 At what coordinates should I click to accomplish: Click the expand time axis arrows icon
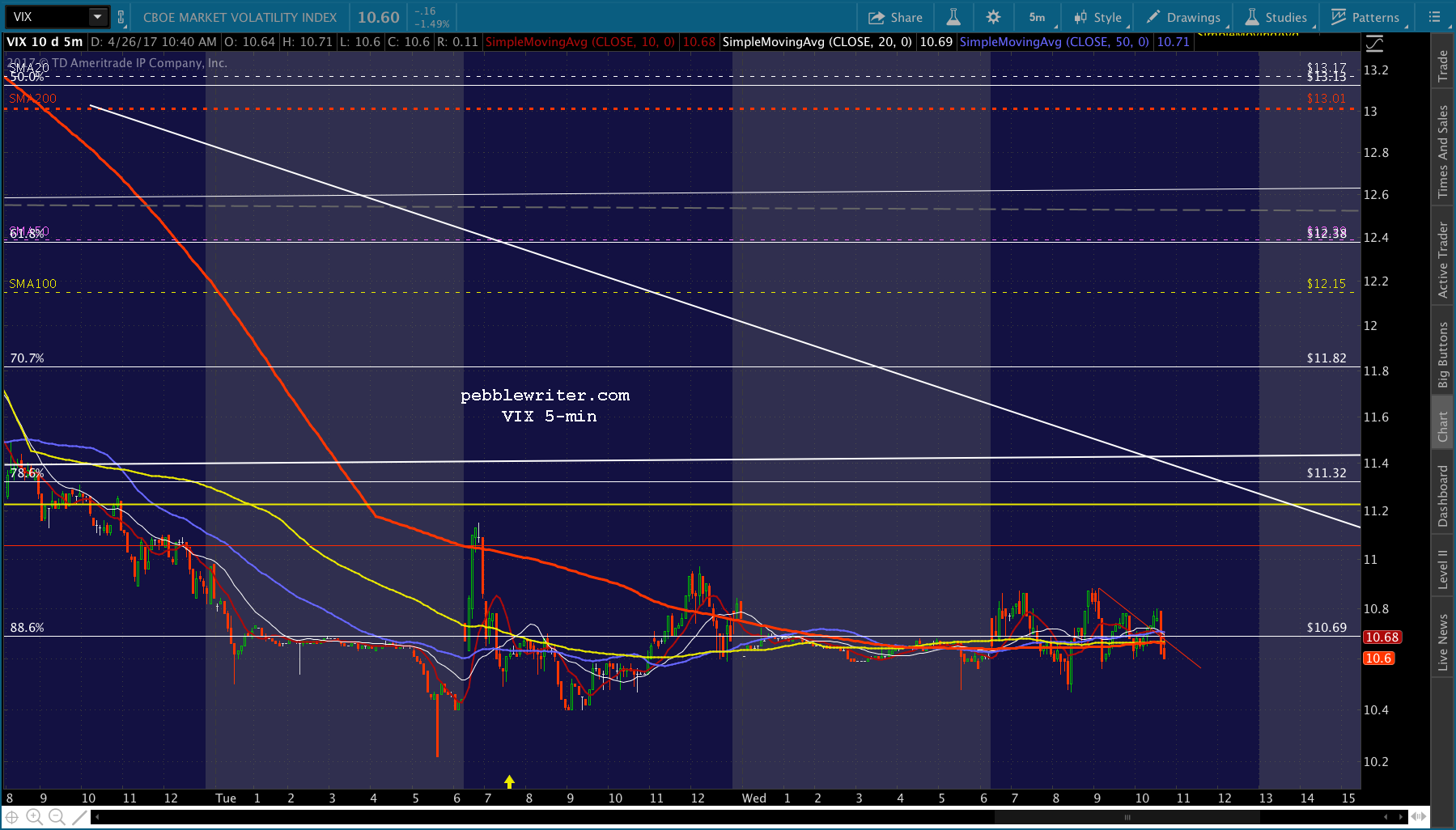1418,817
